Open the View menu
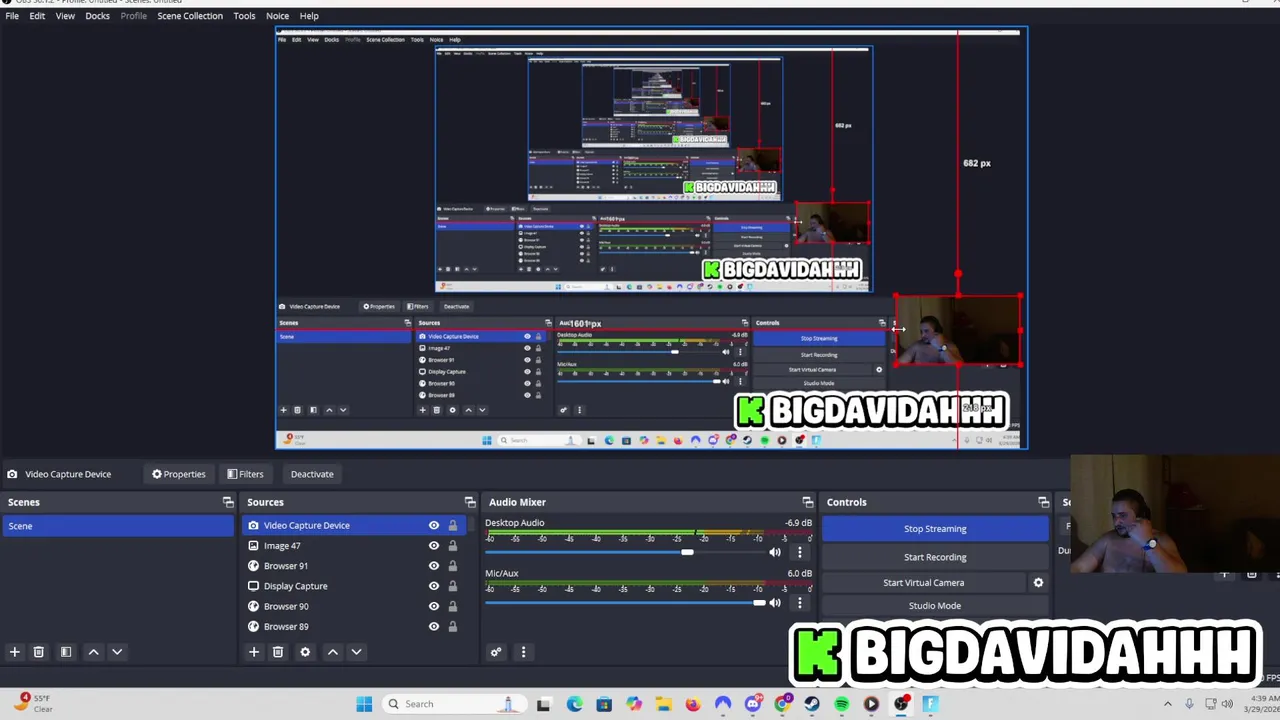 point(65,16)
